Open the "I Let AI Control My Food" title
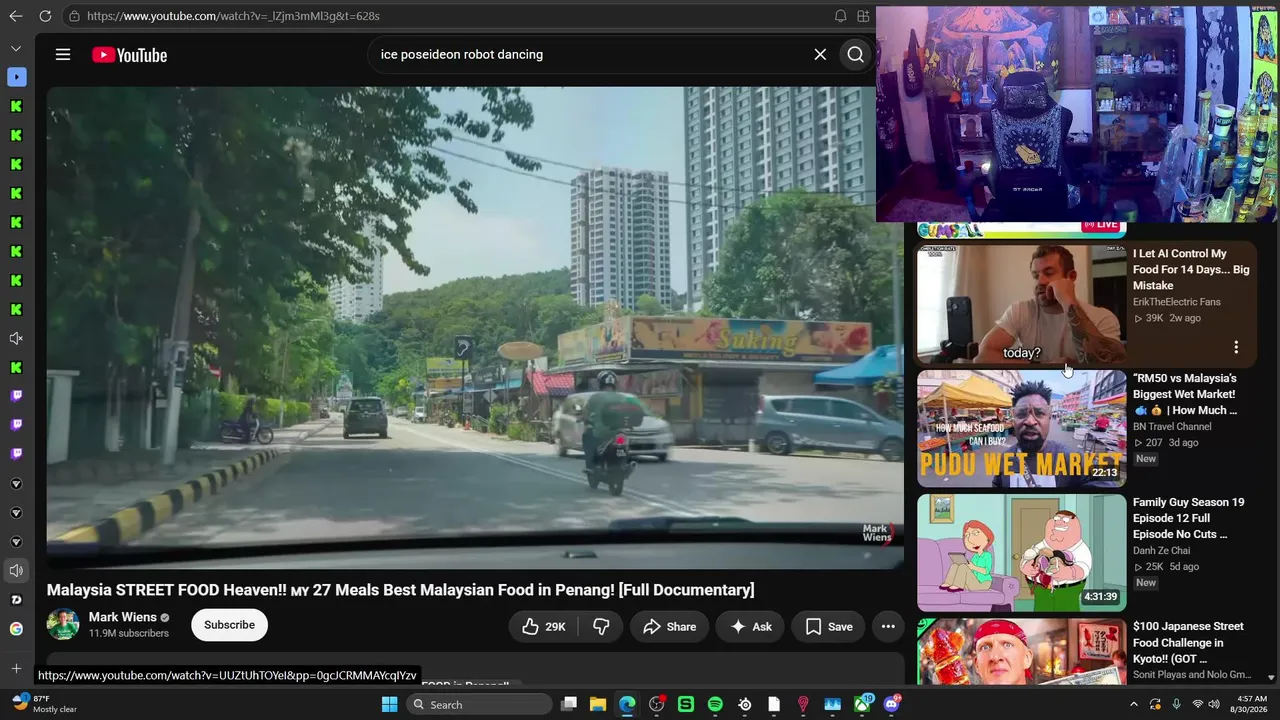 [x=1191, y=270]
